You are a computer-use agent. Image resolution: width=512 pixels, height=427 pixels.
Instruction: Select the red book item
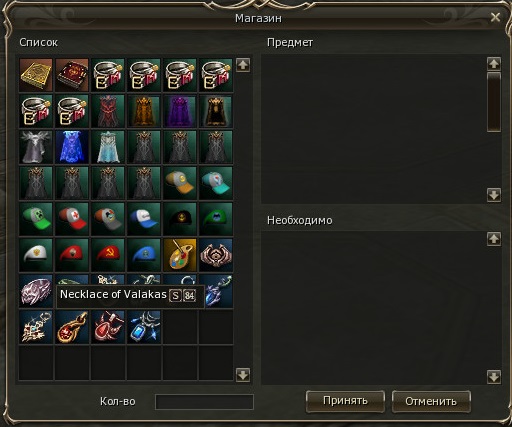[72, 75]
